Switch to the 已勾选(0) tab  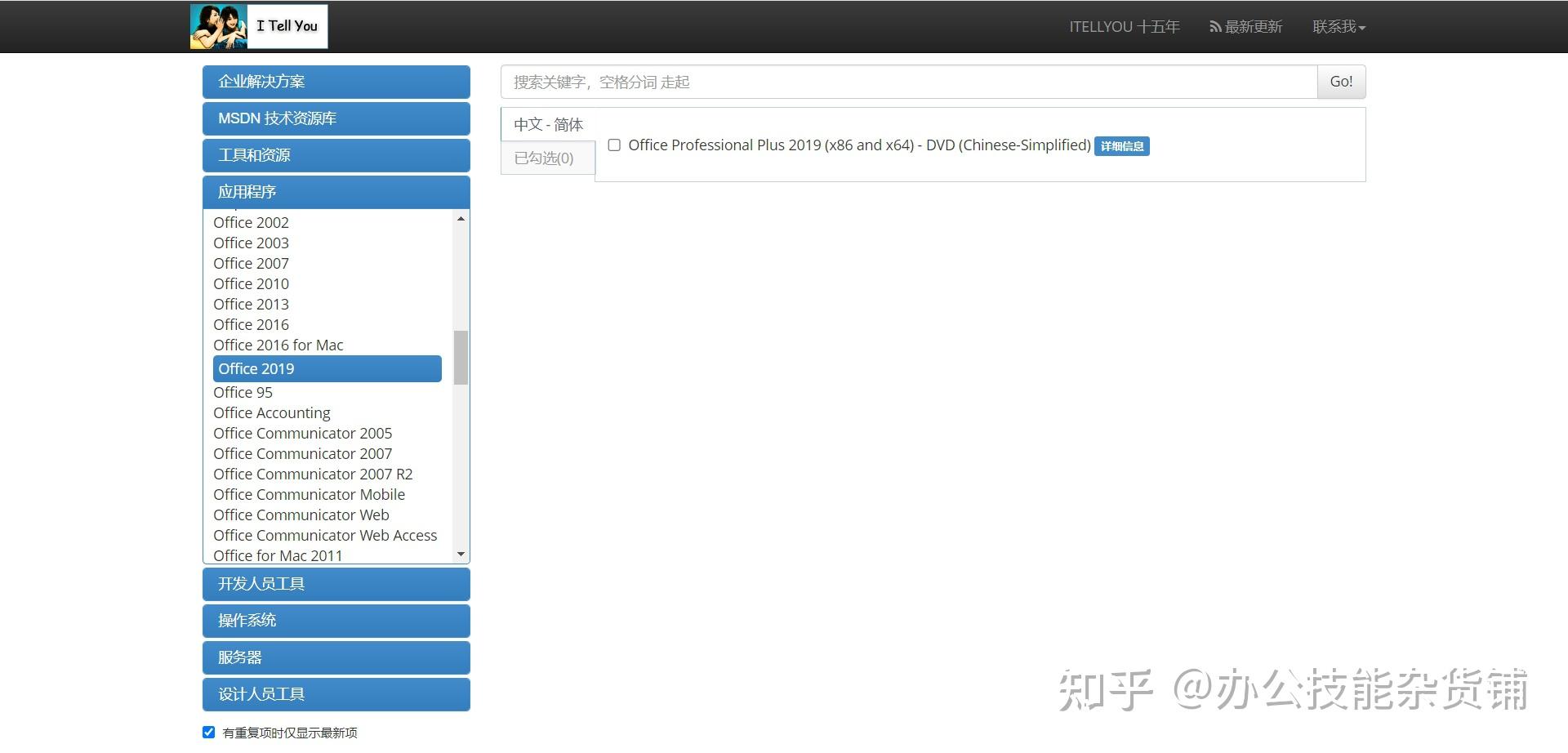546,158
